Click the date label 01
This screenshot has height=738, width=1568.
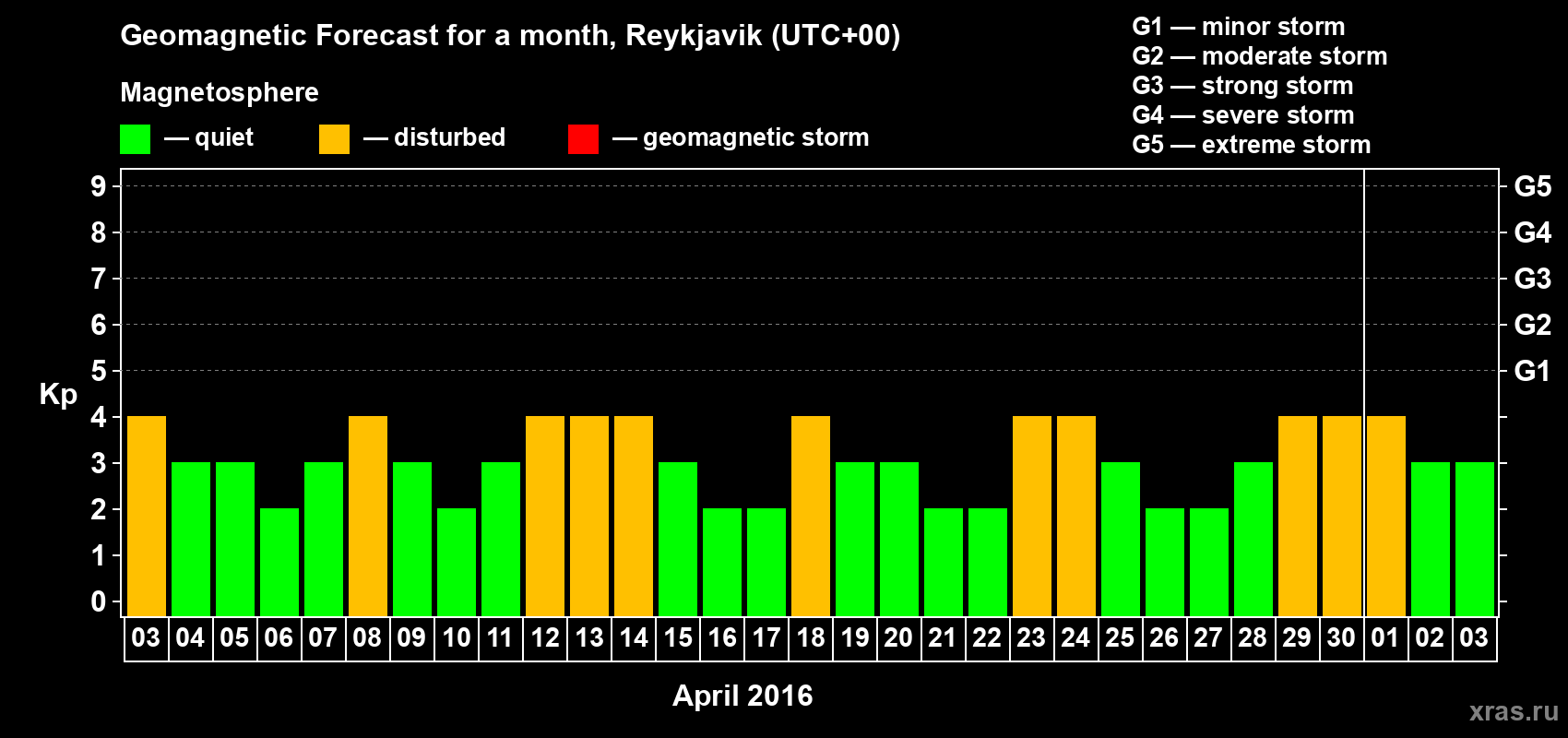(x=1385, y=637)
